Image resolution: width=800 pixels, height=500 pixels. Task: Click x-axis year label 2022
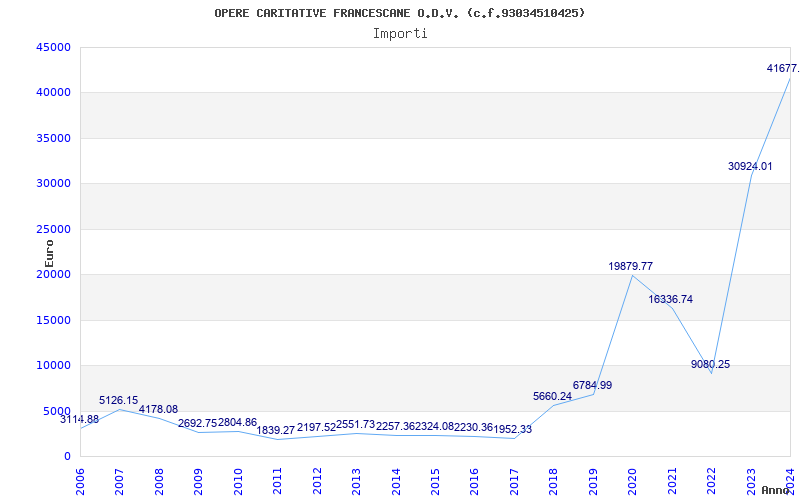(711, 483)
